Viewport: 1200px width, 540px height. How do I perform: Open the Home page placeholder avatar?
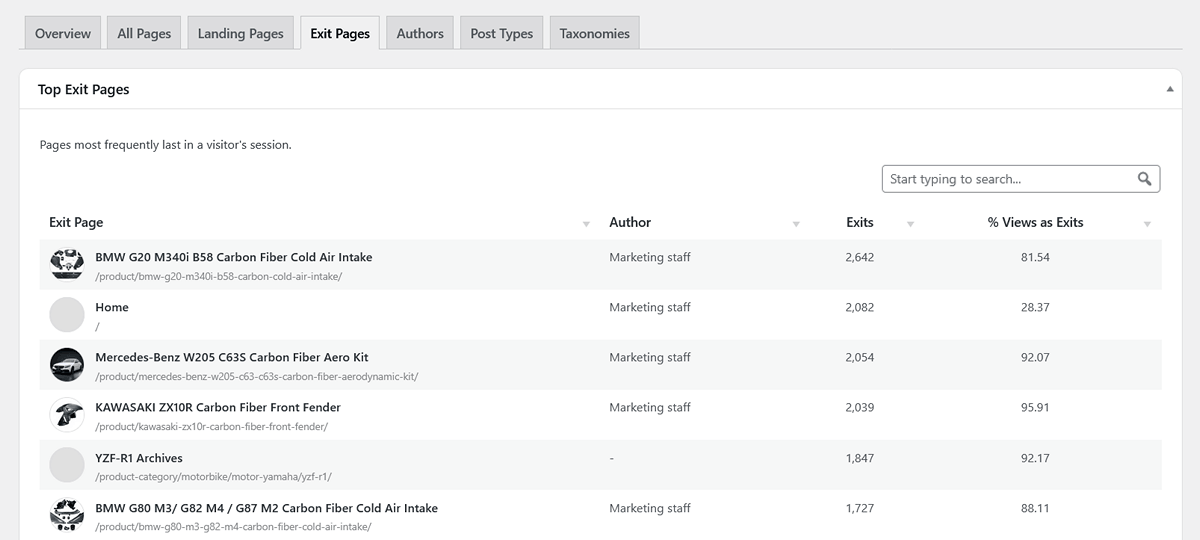click(x=67, y=315)
